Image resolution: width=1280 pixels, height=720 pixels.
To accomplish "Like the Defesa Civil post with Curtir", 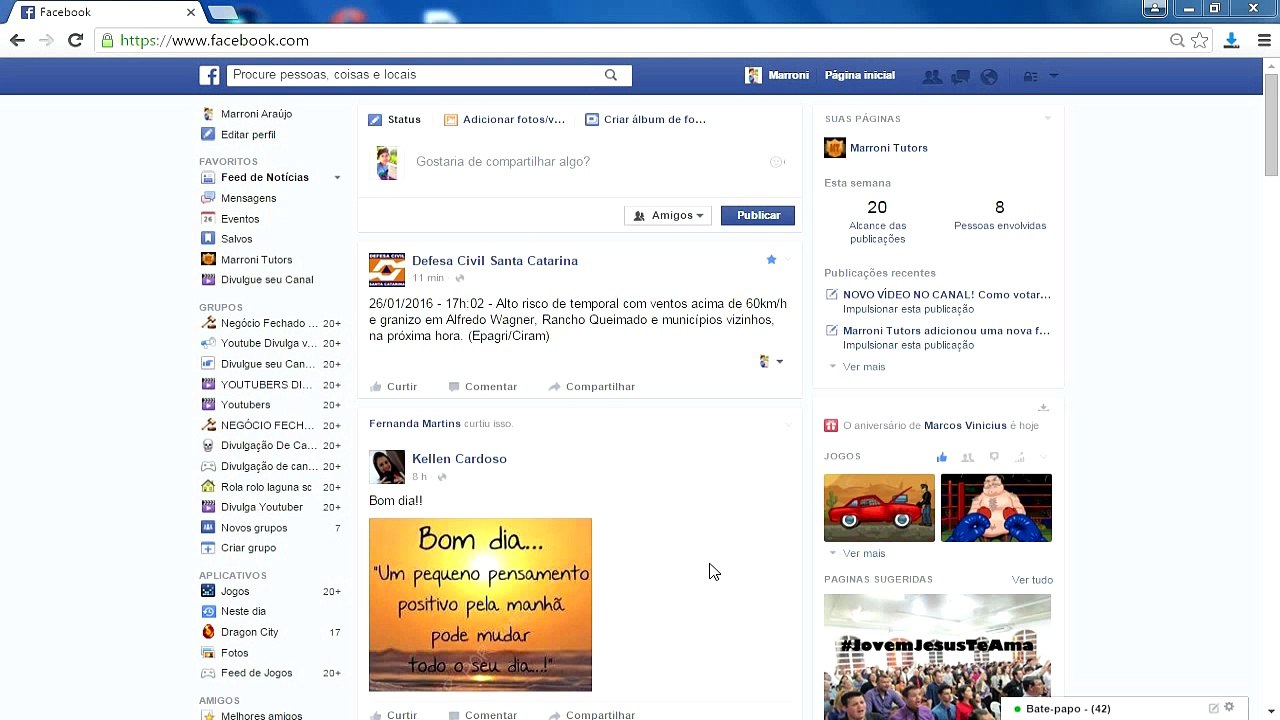I will click(x=393, y=387).
